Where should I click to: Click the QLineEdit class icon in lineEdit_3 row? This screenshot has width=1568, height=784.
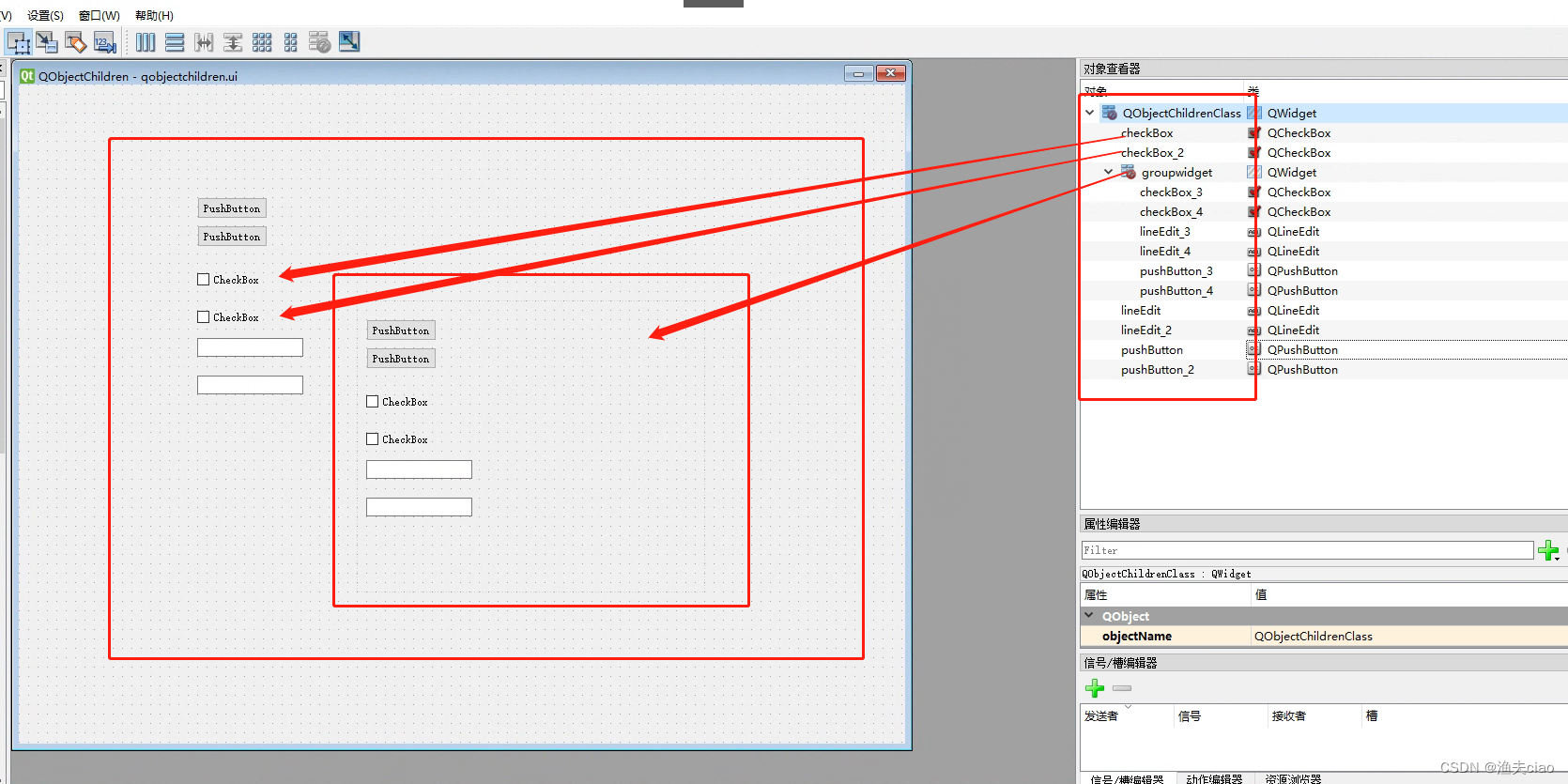pos(1253,231)
